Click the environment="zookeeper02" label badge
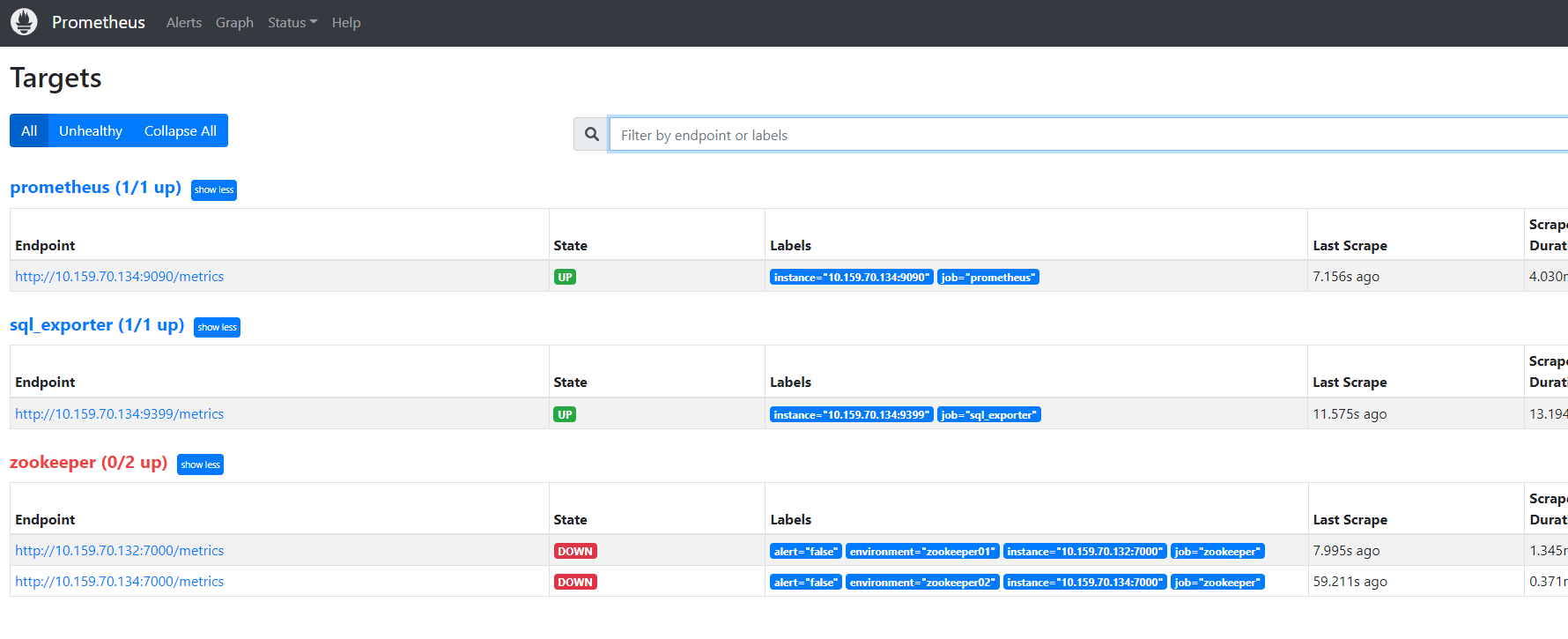 click(x=922, y=583)
